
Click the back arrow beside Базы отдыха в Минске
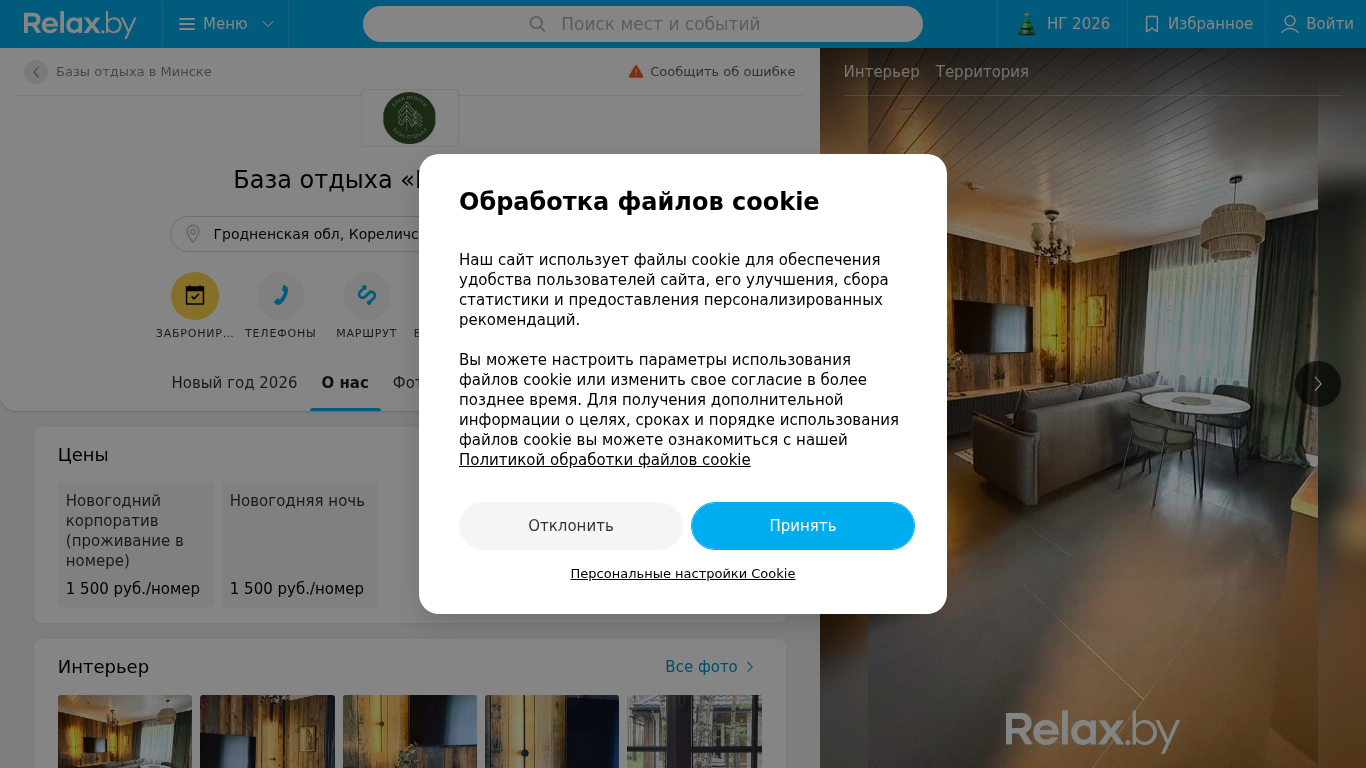coord(36,72)
